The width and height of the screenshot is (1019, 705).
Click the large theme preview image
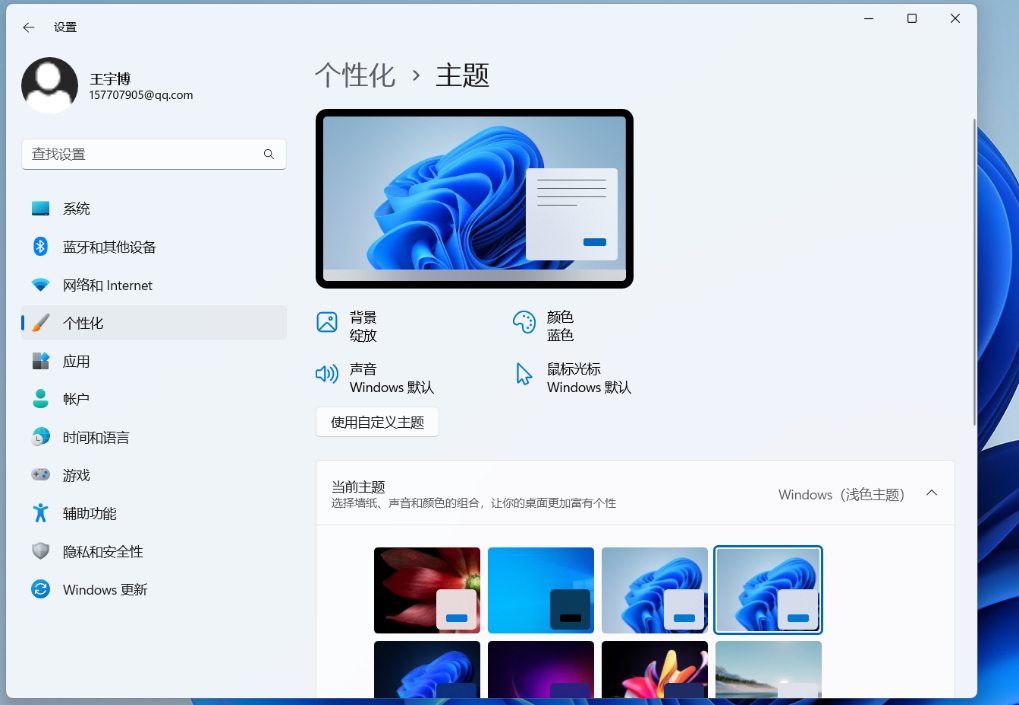coord(474,199)
